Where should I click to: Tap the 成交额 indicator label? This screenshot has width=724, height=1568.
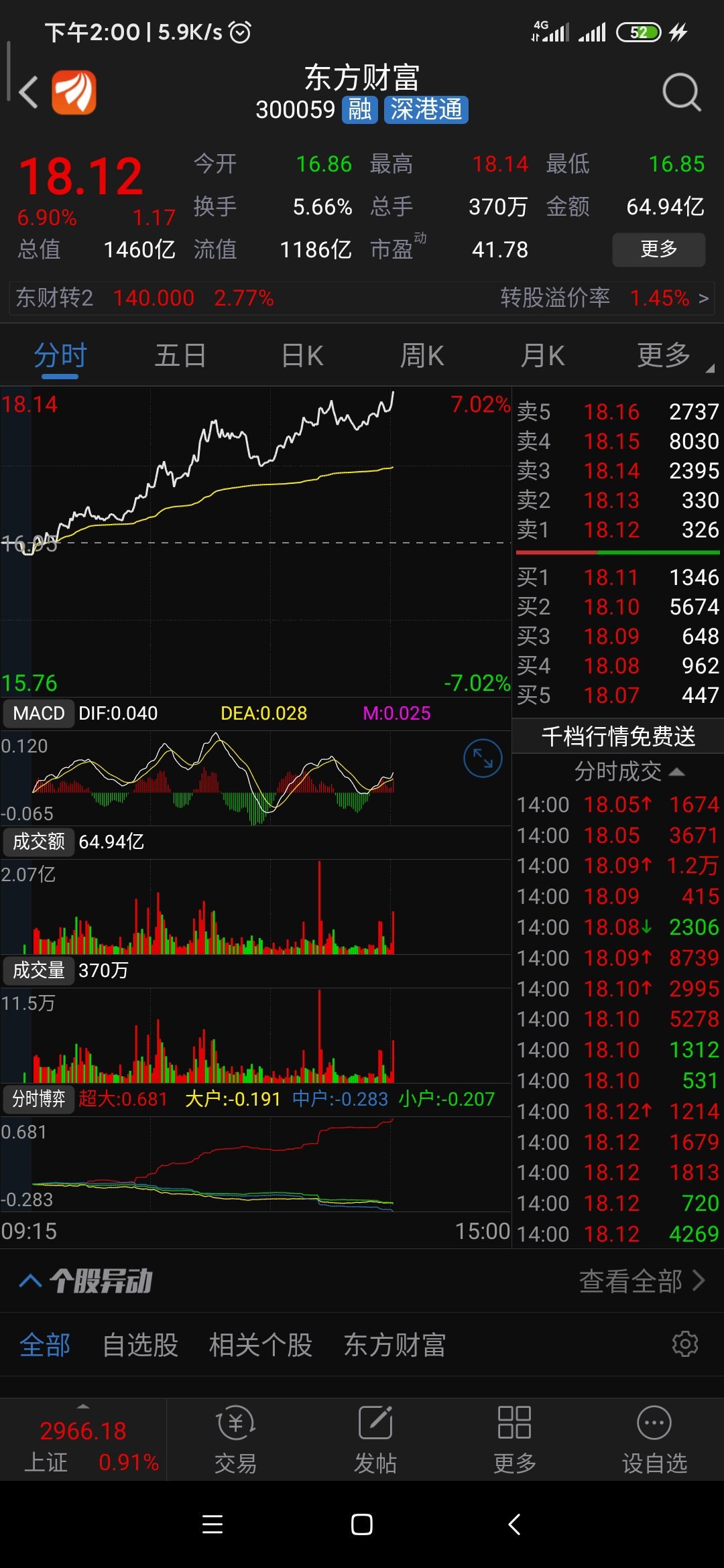[39, 842]
